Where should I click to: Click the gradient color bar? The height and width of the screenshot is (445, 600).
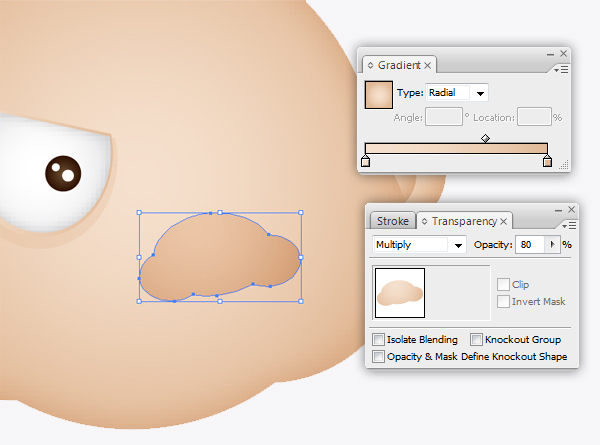click(x=456, y=148)
